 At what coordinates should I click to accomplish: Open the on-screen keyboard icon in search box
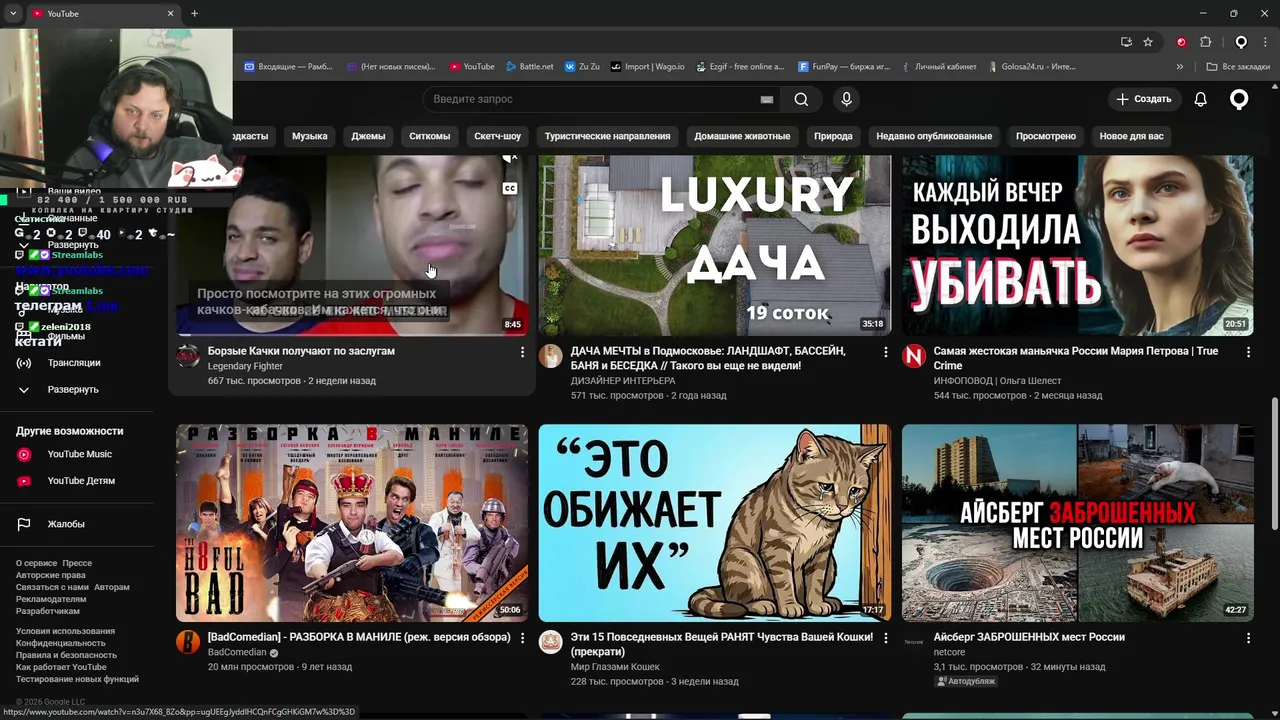click(767, 99)
